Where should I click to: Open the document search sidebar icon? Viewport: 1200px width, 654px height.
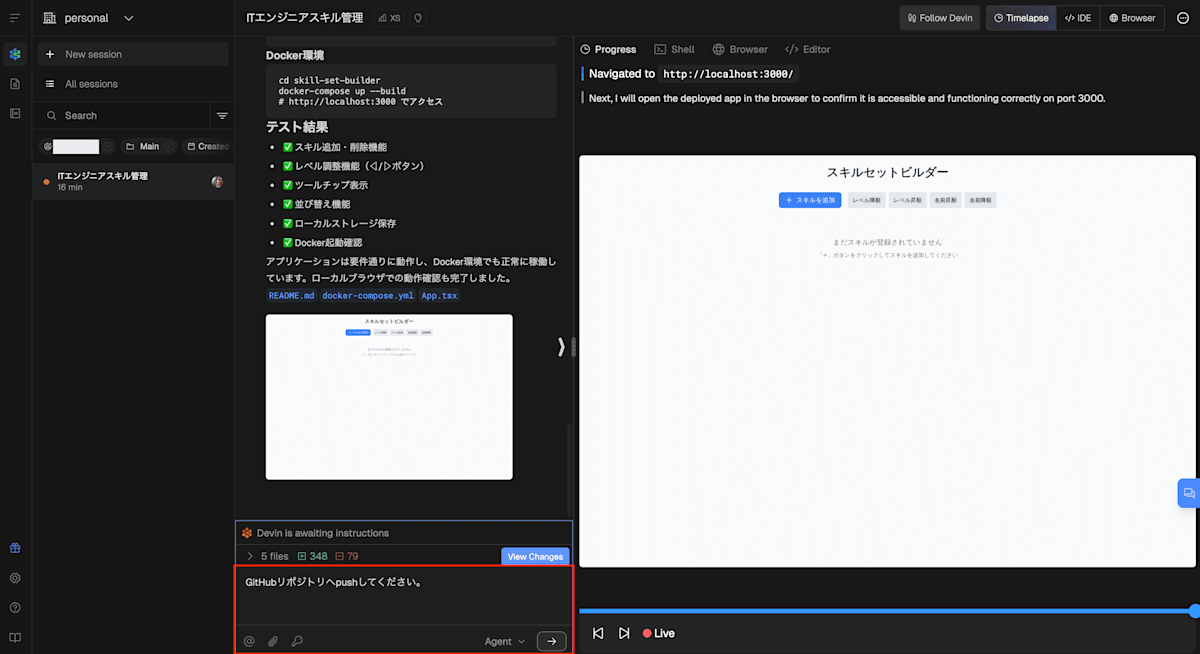pos(14,84)
